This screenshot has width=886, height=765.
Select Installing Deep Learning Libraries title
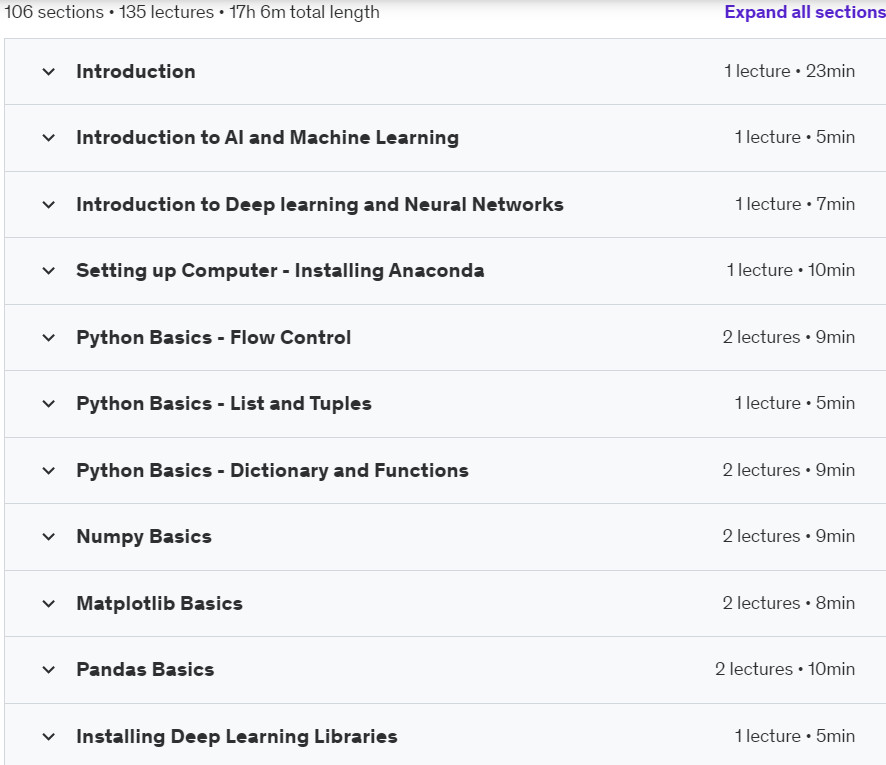pos(237,737)
